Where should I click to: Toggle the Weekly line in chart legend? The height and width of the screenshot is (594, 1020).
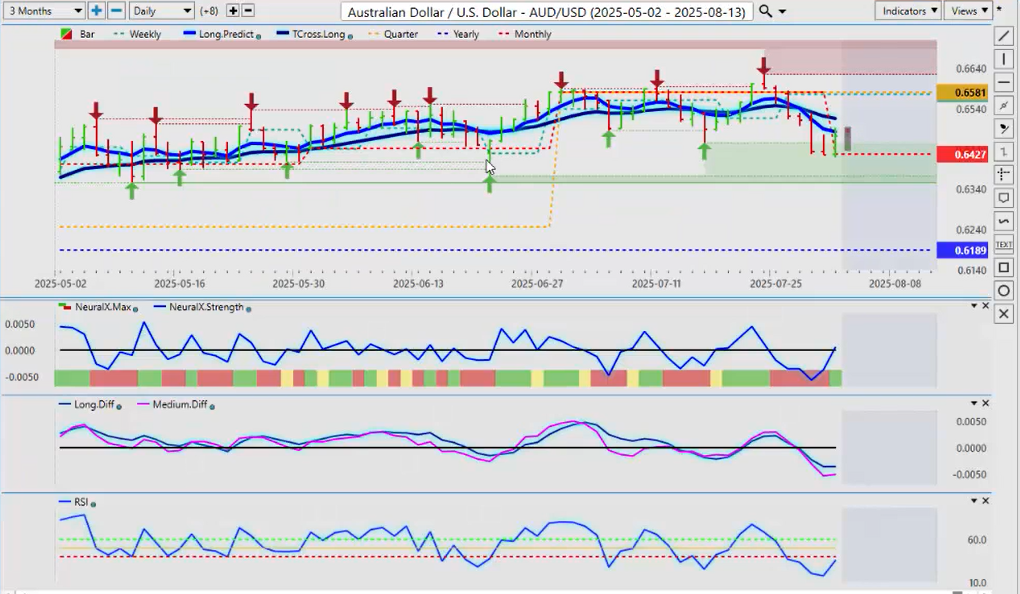click(138, 34)
